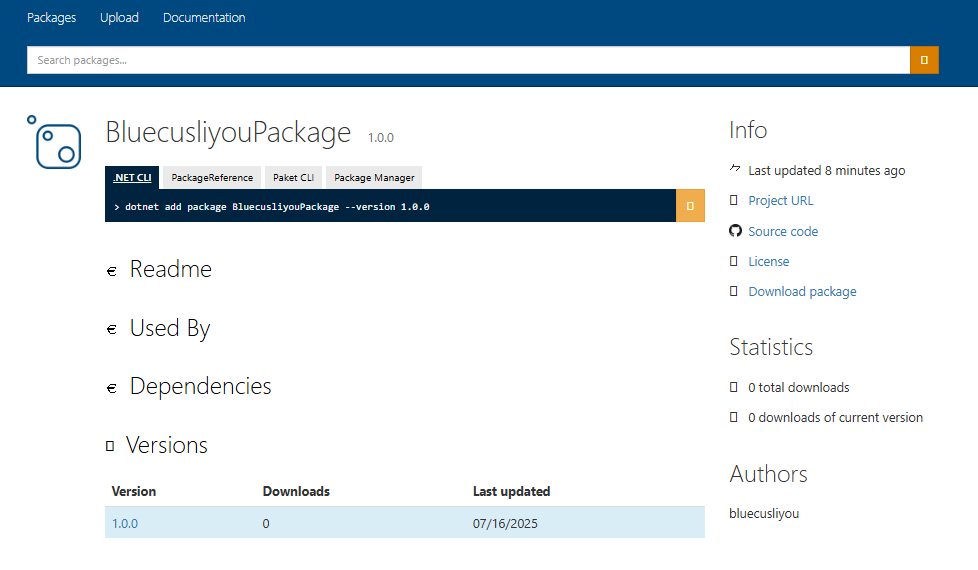
Task: Open the License link
Action: coord(768,261)
